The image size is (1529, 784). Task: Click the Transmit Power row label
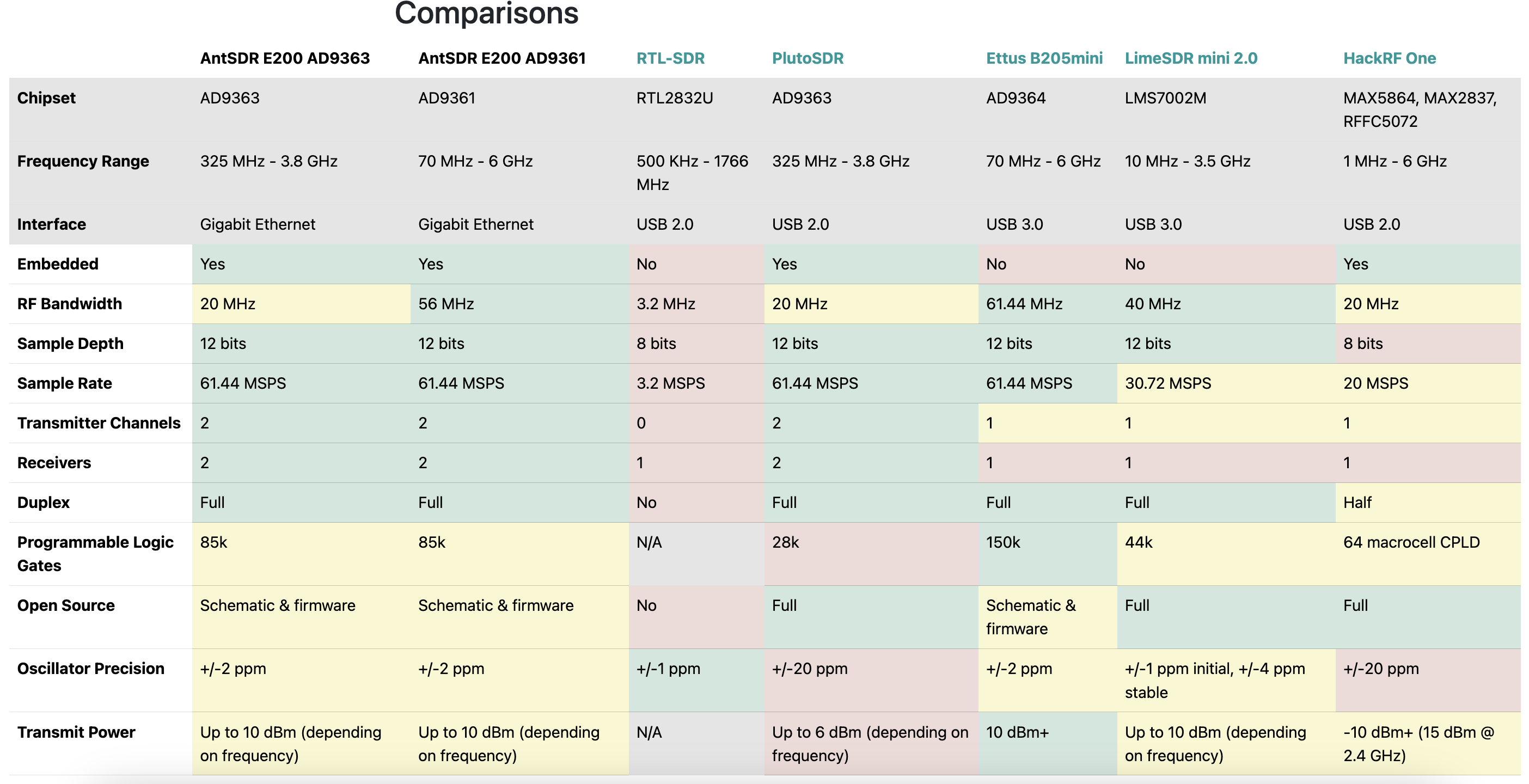pyautogui.click(x=76, y=732)
